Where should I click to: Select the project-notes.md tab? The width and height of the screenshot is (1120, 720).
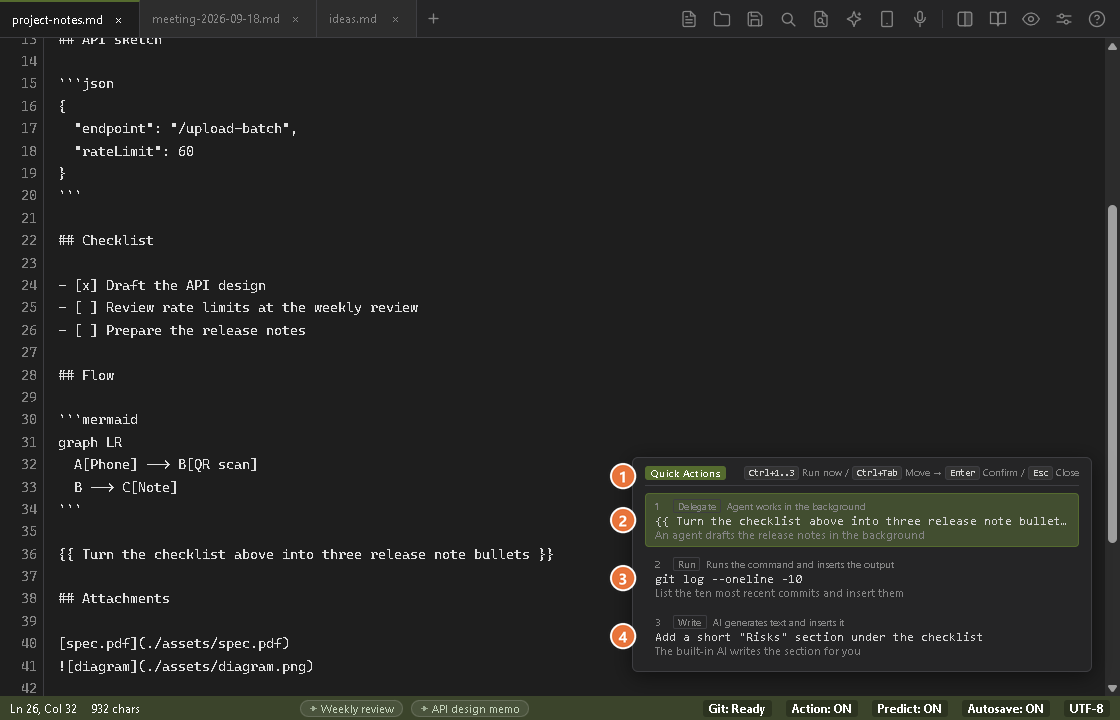click(57, 20)
